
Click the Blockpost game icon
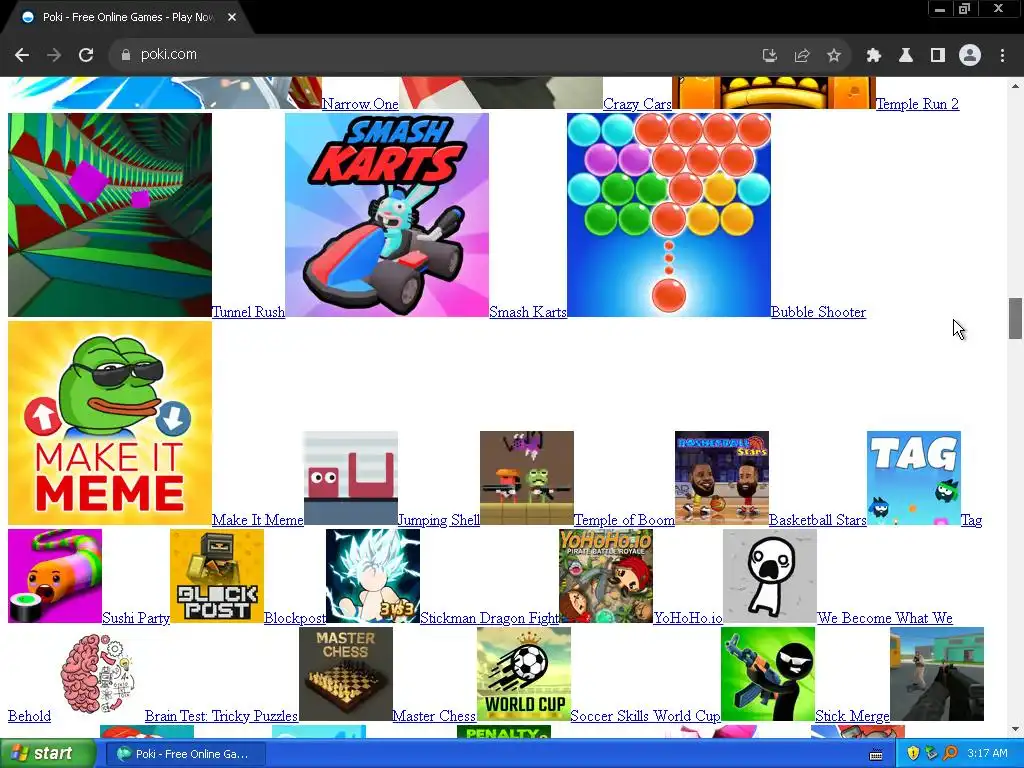[217, 576]
